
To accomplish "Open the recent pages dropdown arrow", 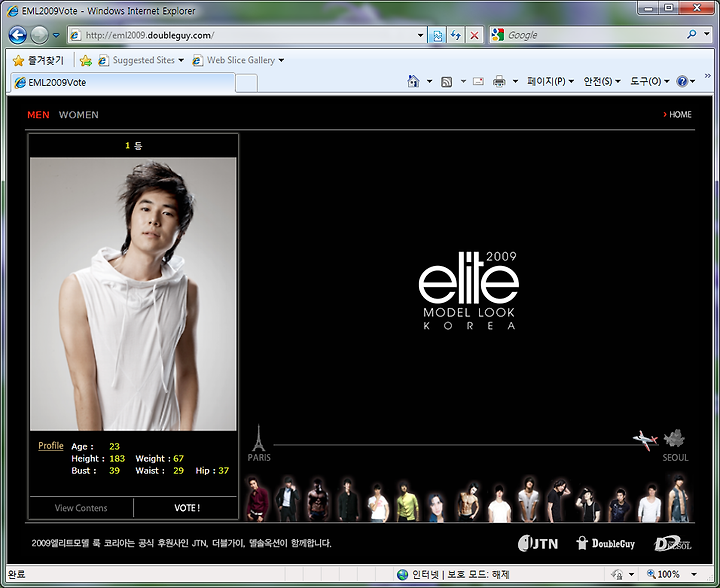I will click(56, 35).
